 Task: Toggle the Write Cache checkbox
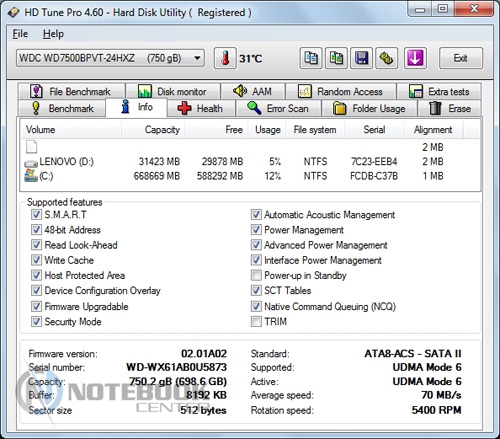[x=36, y=260]
